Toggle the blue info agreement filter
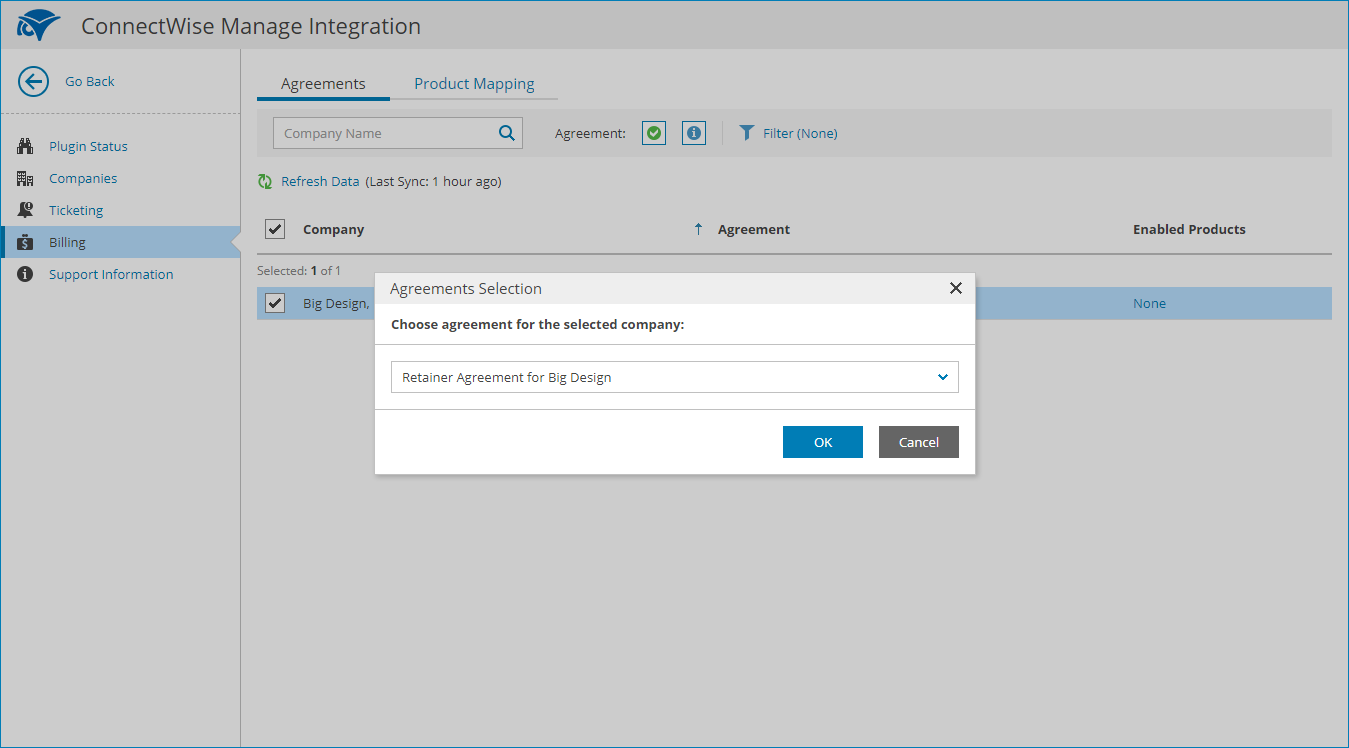The image size is (1349, 748). click(694, 133)
